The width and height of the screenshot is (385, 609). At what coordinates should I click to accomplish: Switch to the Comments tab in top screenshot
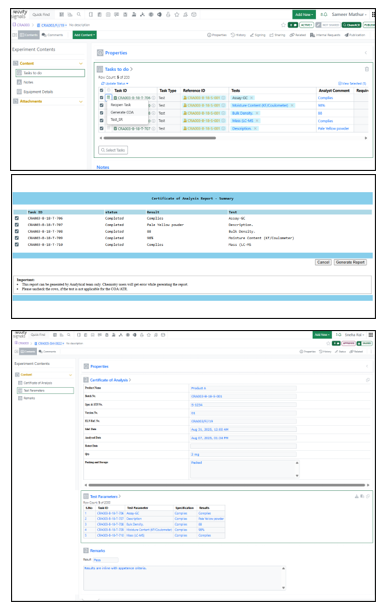[52, 35]
